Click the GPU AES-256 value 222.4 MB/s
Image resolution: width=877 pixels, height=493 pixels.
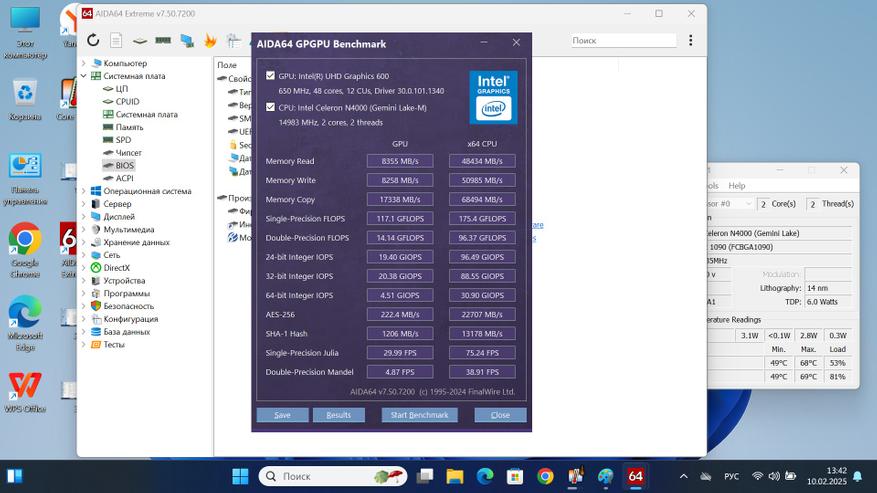click(x=400, y=314)
